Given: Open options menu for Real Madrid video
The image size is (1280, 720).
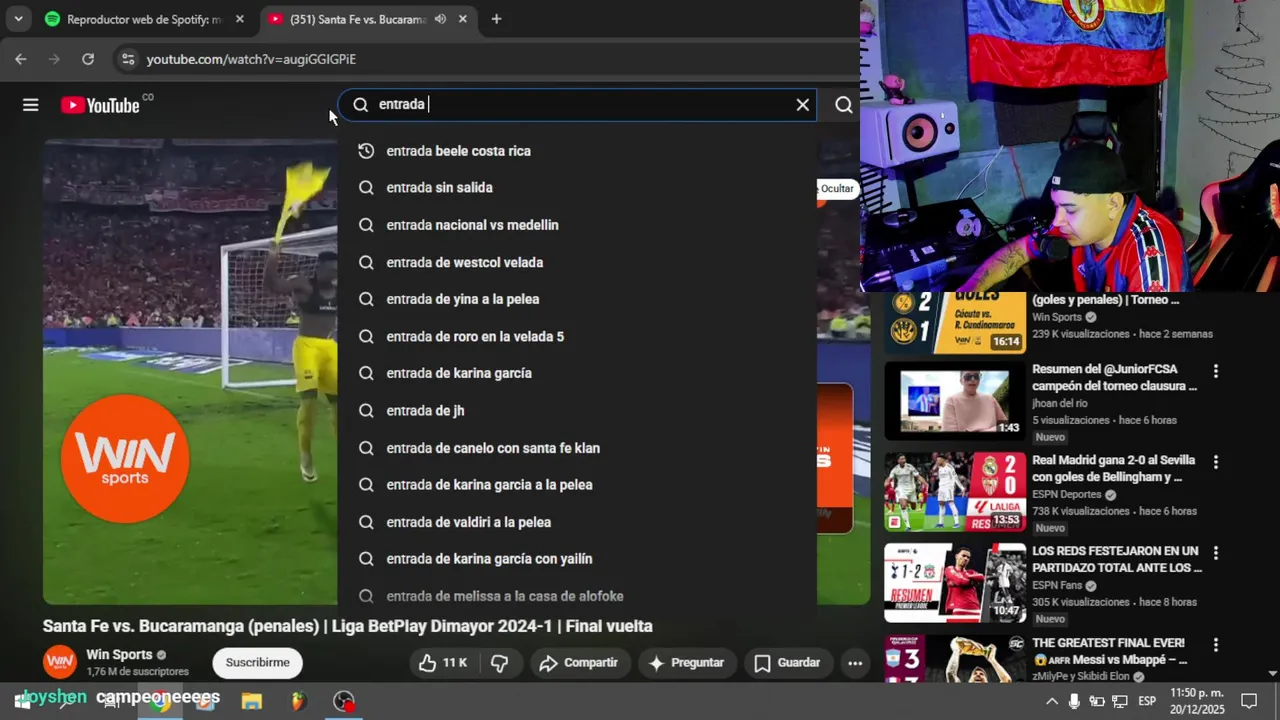Looking at the screenshot, I should [1215, 462].
